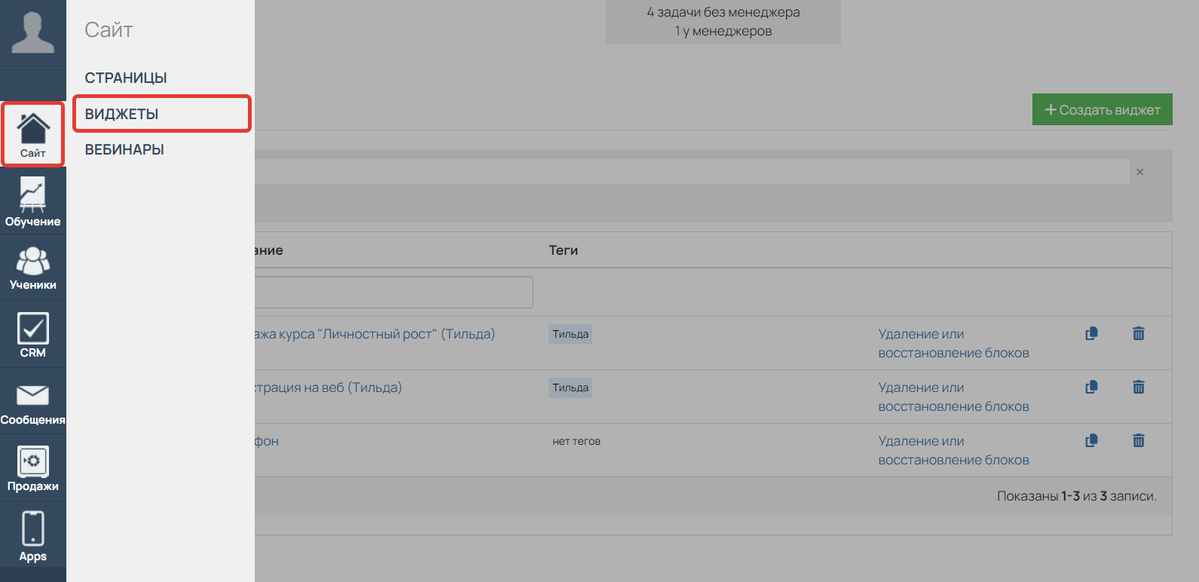The image size is (1199, 582).
Task: Select ВИДЖЕТЫ in the Сайт menu
Action: [122, 114]
